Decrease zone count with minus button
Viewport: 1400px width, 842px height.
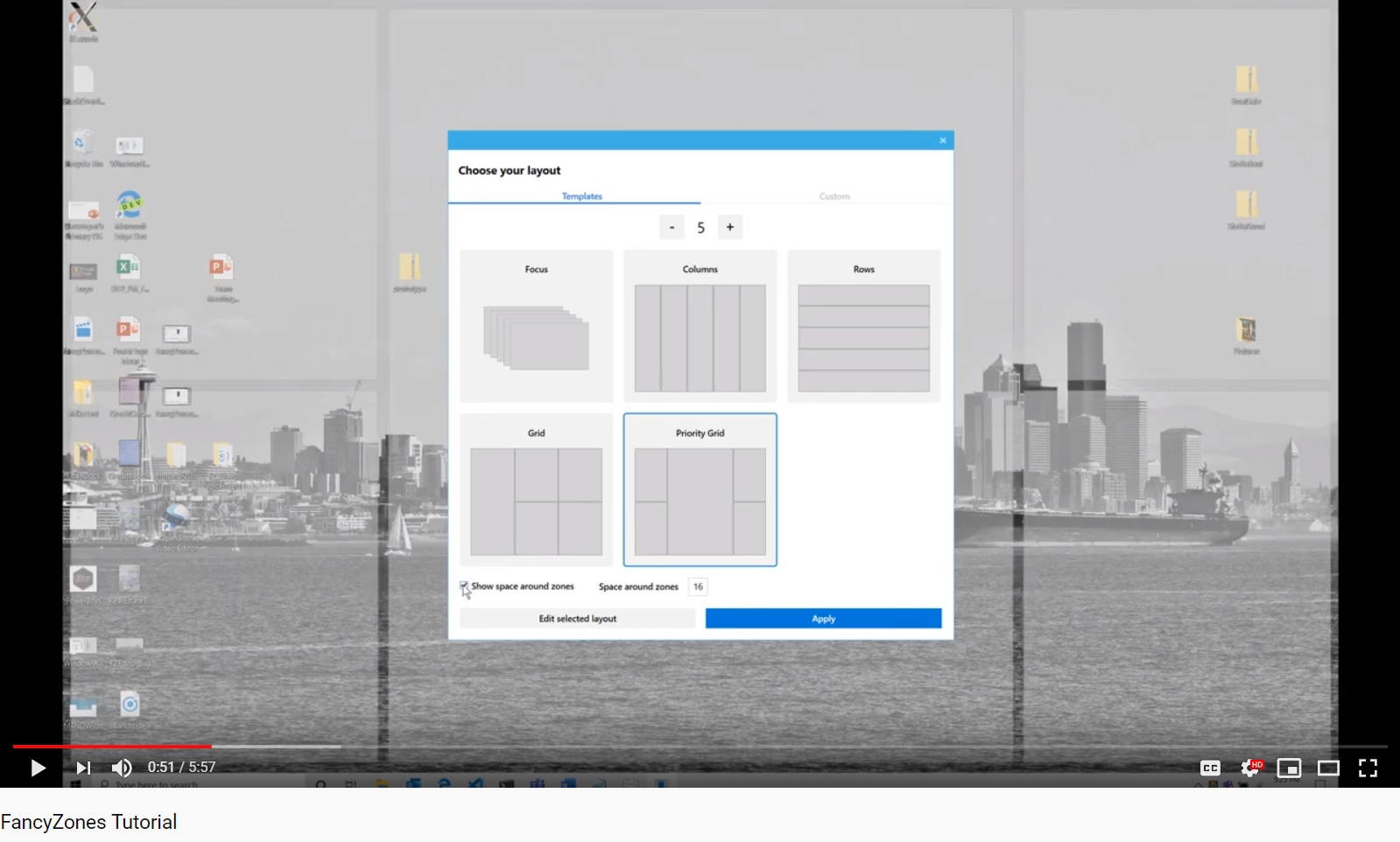[x=672, y=228]
